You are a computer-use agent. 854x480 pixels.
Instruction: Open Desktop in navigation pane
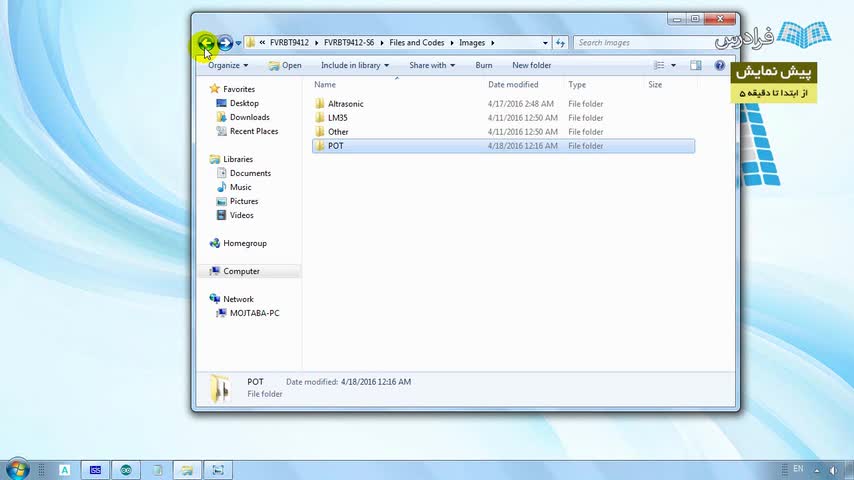(244, 103)
